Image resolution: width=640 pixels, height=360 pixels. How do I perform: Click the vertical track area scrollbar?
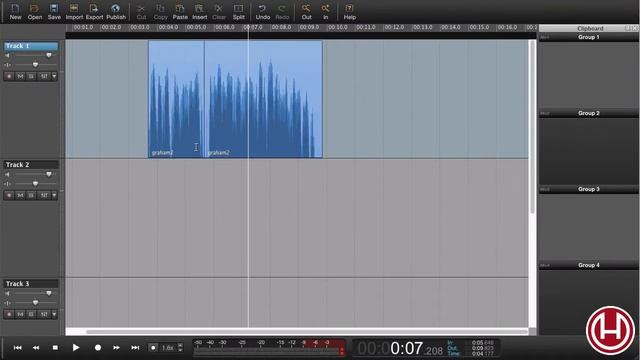tap(532, 127)
